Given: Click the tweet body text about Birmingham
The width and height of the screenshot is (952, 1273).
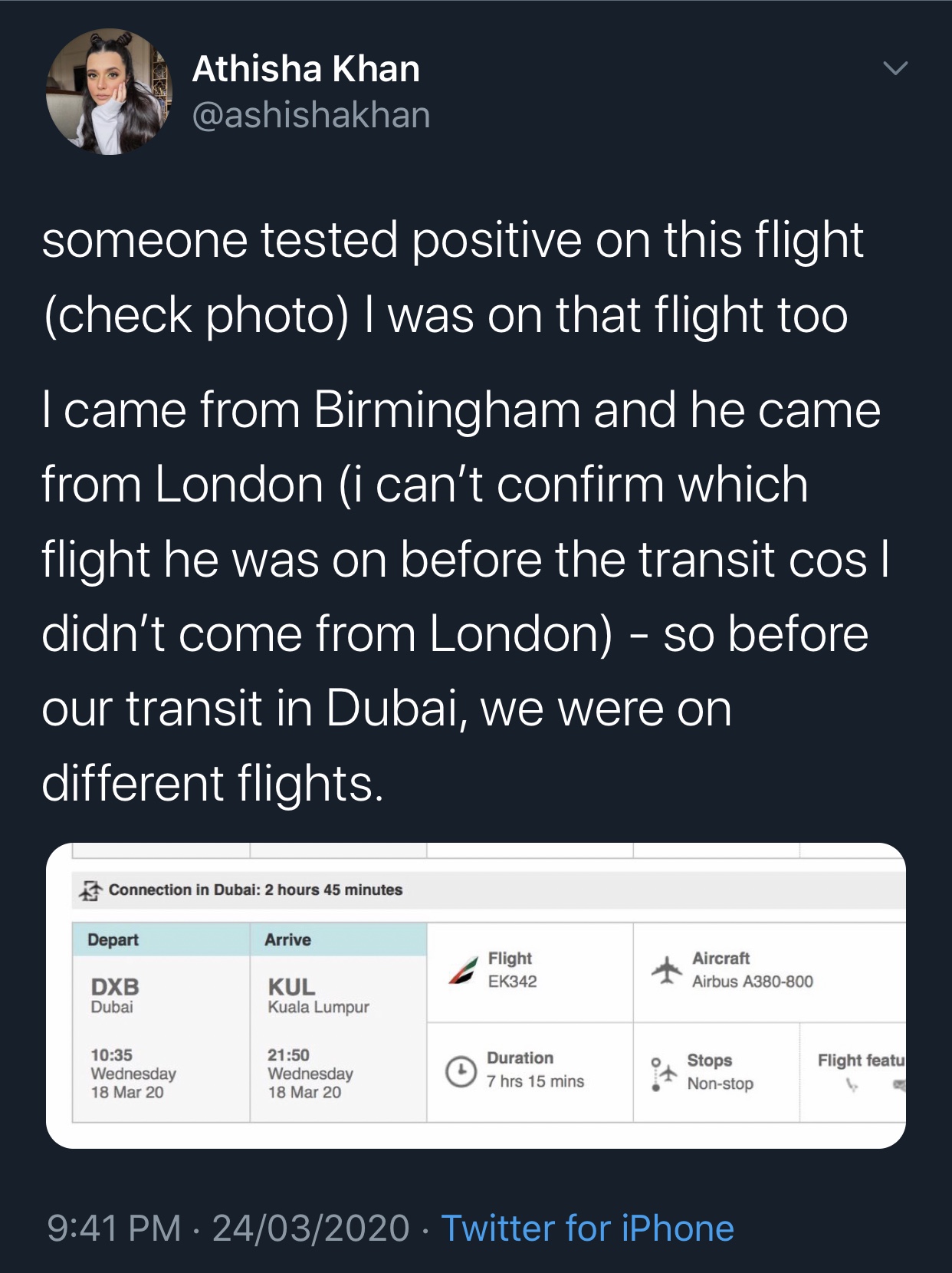Looking at the screenshot, I should 460,410.
